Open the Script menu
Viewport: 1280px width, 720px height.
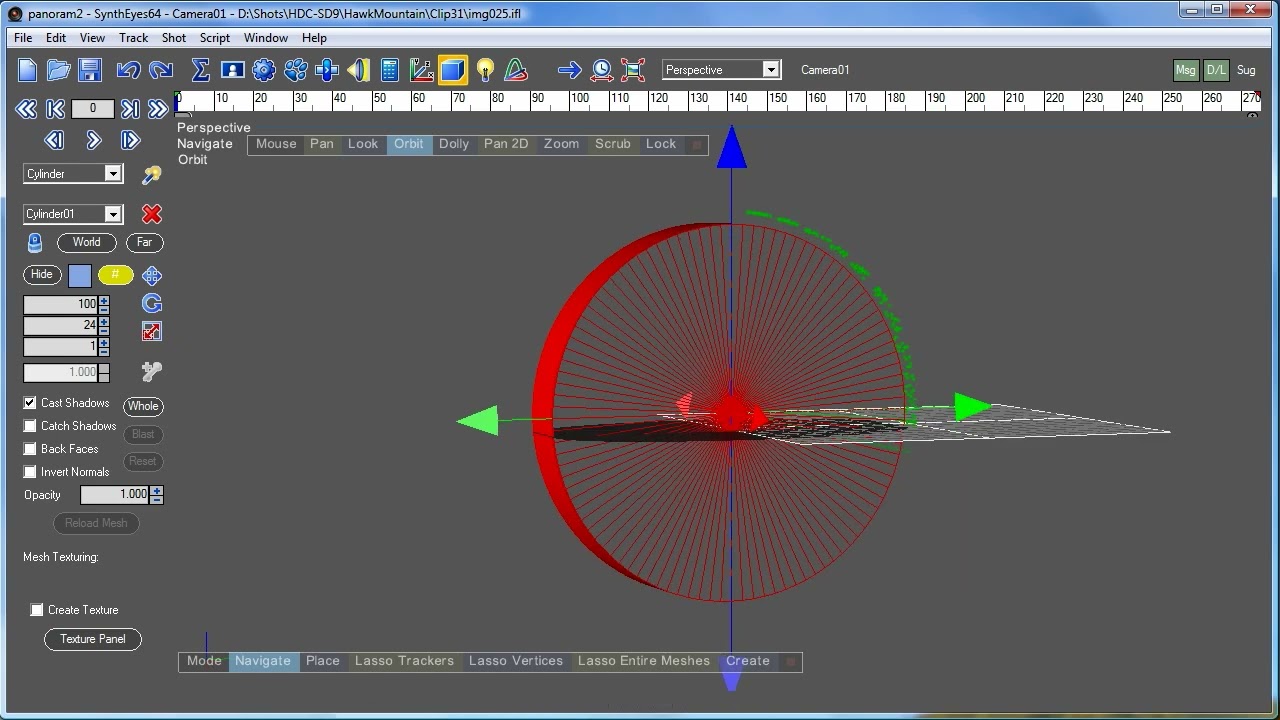tap(215, 38)
